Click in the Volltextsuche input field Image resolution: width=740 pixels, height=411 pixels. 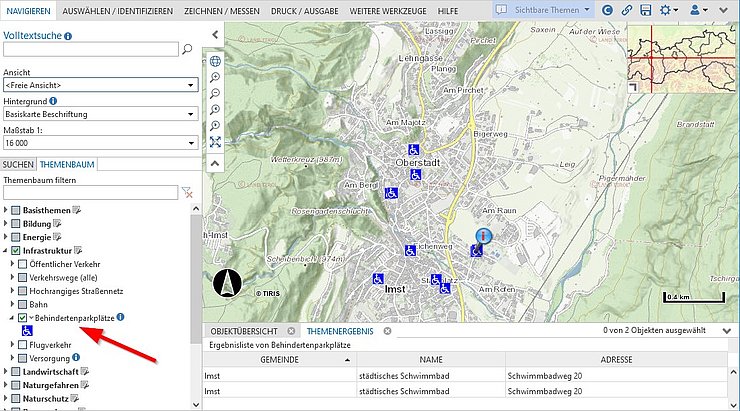[90, 49]
